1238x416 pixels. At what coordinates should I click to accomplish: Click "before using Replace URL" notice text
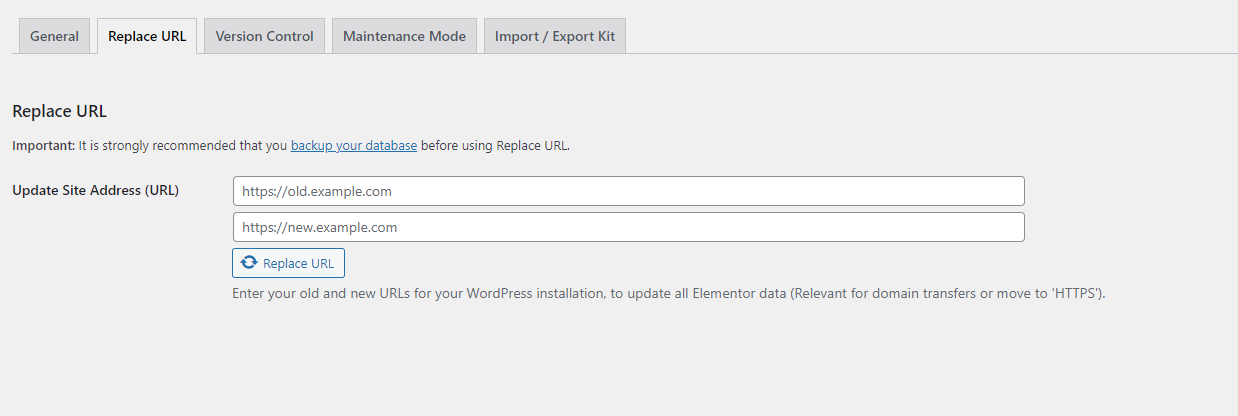click(495, 146)
